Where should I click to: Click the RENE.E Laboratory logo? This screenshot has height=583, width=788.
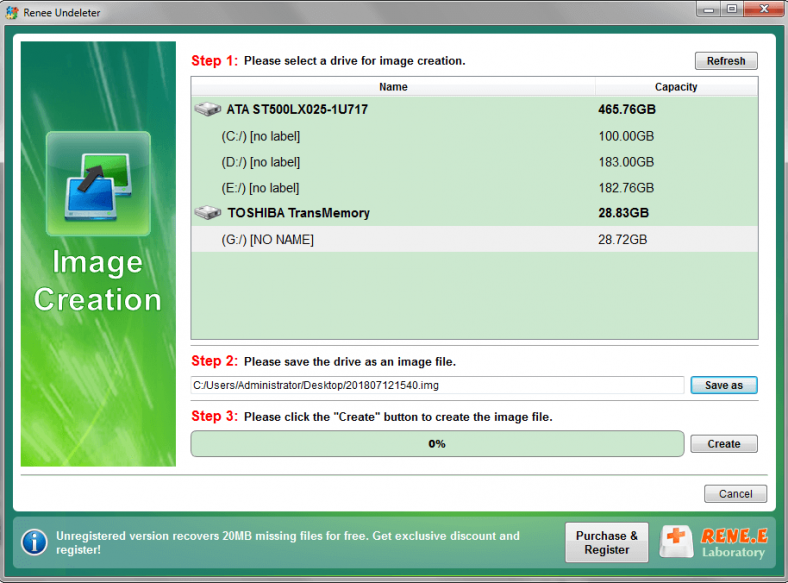coord(714,543)
